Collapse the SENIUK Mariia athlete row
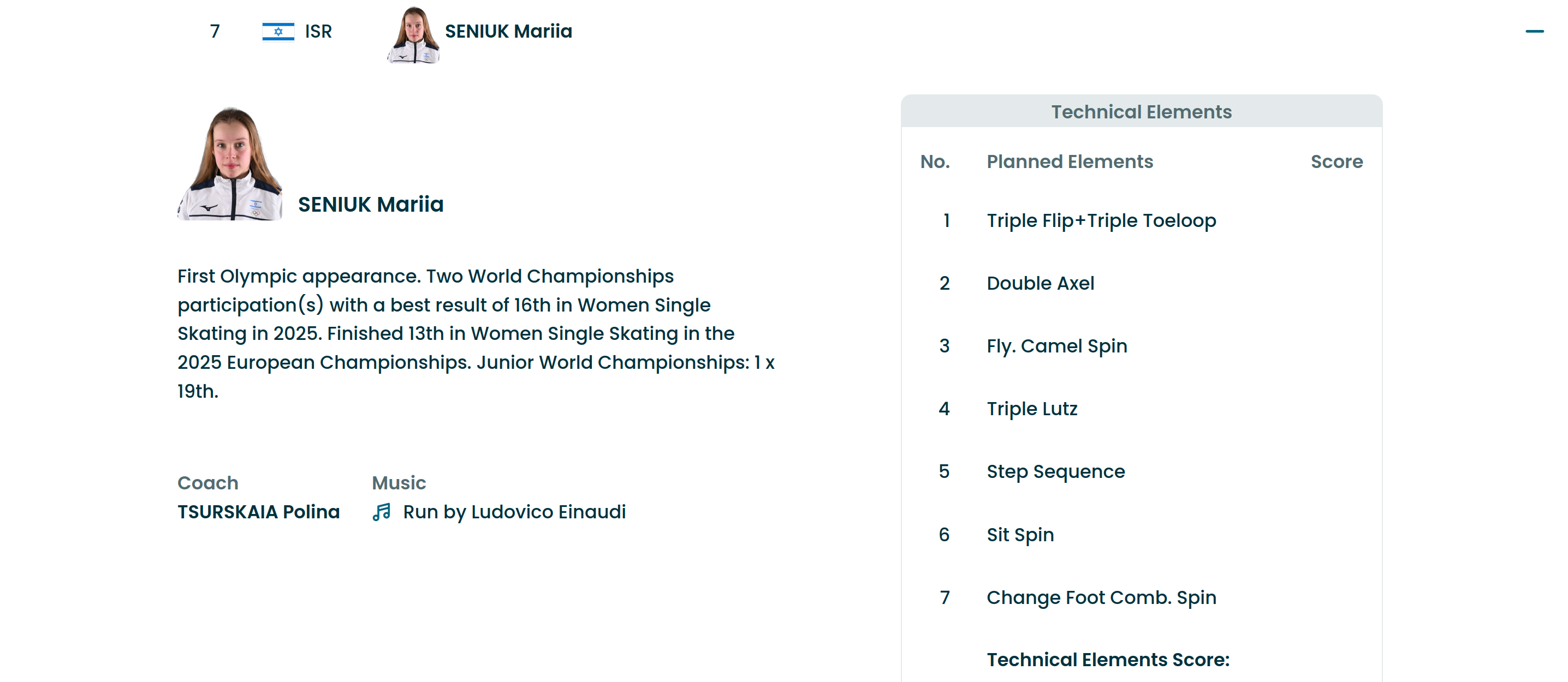This screenshot has height=682, width=1568. pyautogui.click(x=1534, y=31)
